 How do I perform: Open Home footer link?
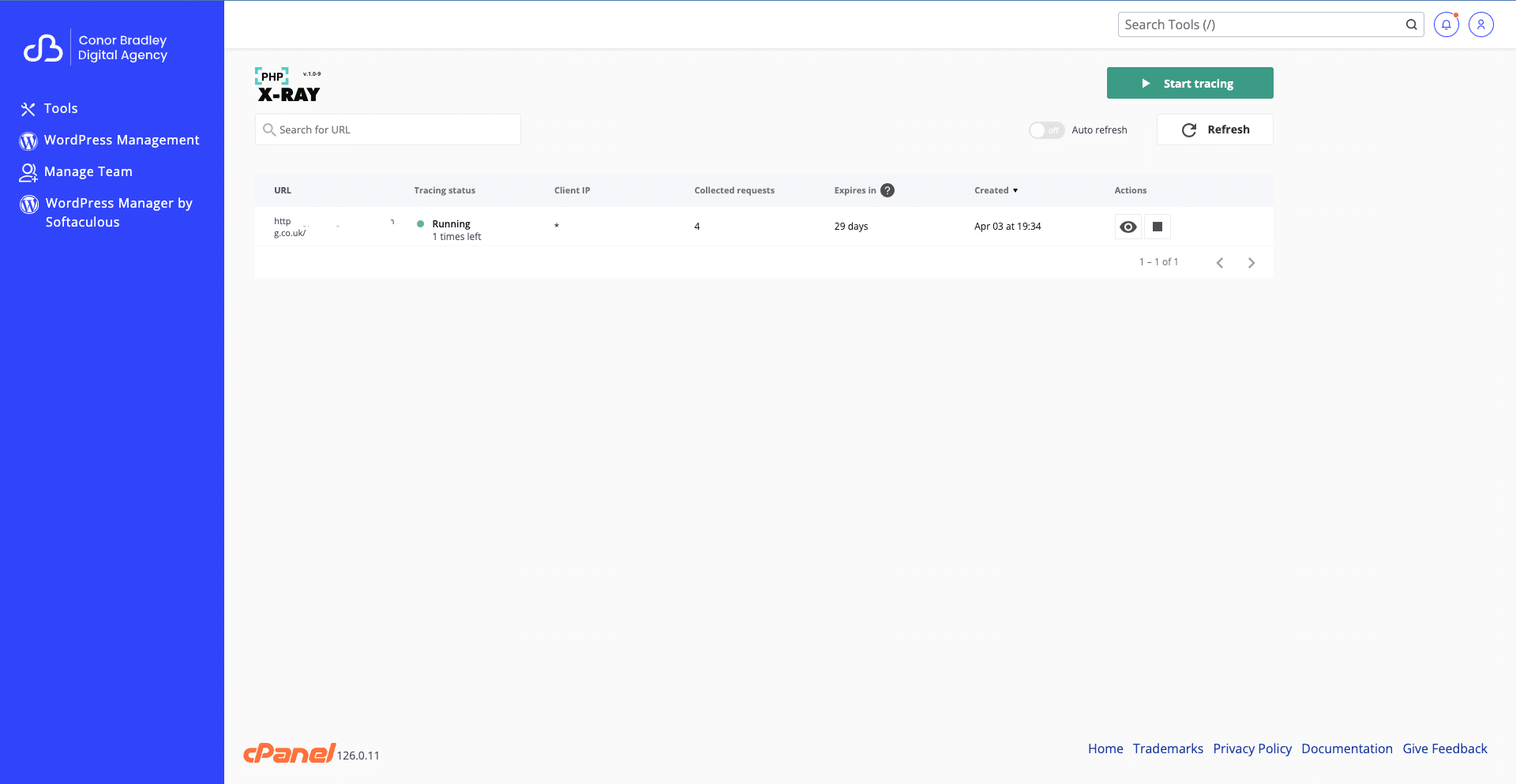tap(1105, 748)
